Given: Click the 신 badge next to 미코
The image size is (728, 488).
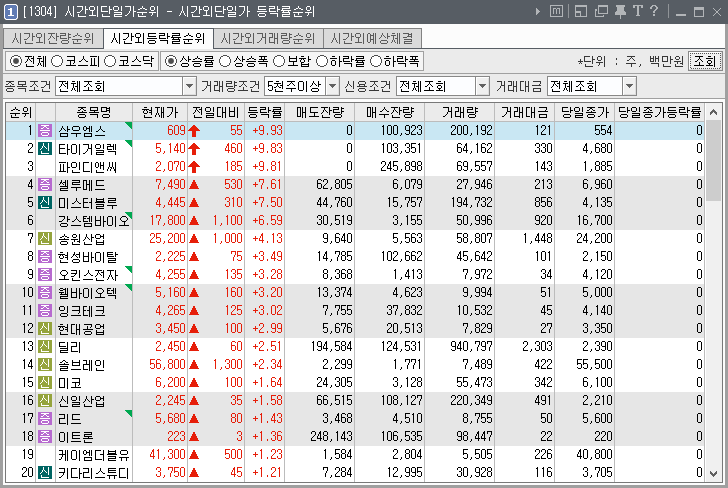Looking at the screenshot, I should point(45,383).
